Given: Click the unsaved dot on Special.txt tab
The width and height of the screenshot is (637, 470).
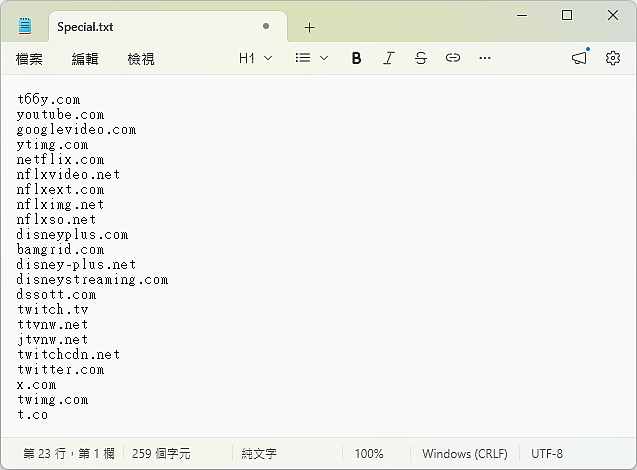Looking at the screenshot, I should (266, 26).
